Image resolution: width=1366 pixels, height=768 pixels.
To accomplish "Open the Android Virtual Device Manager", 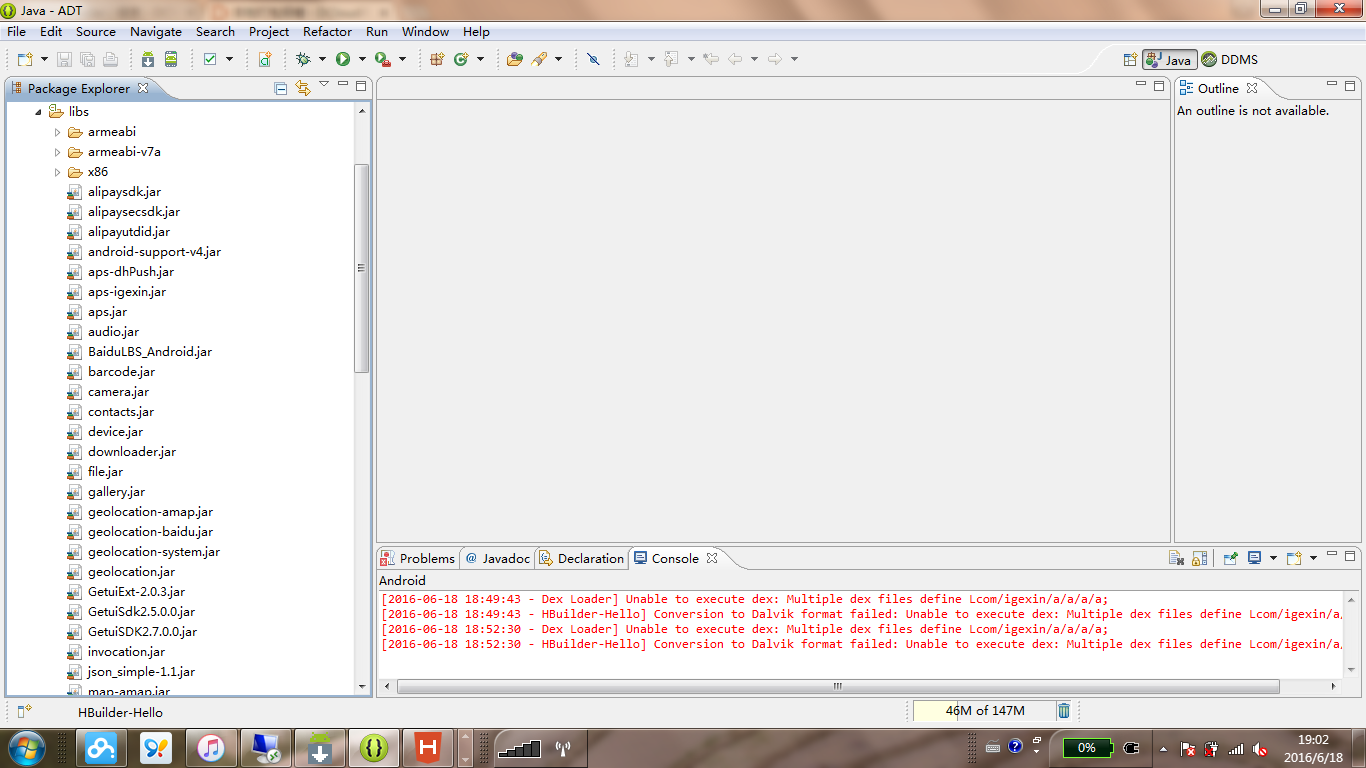I will (x=171, y=59).
